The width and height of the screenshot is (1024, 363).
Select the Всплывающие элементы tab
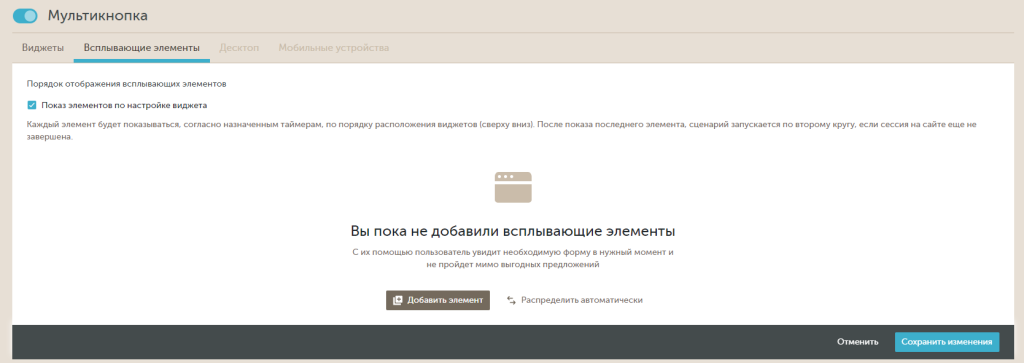pyautogui.click(x=142, y=48)
